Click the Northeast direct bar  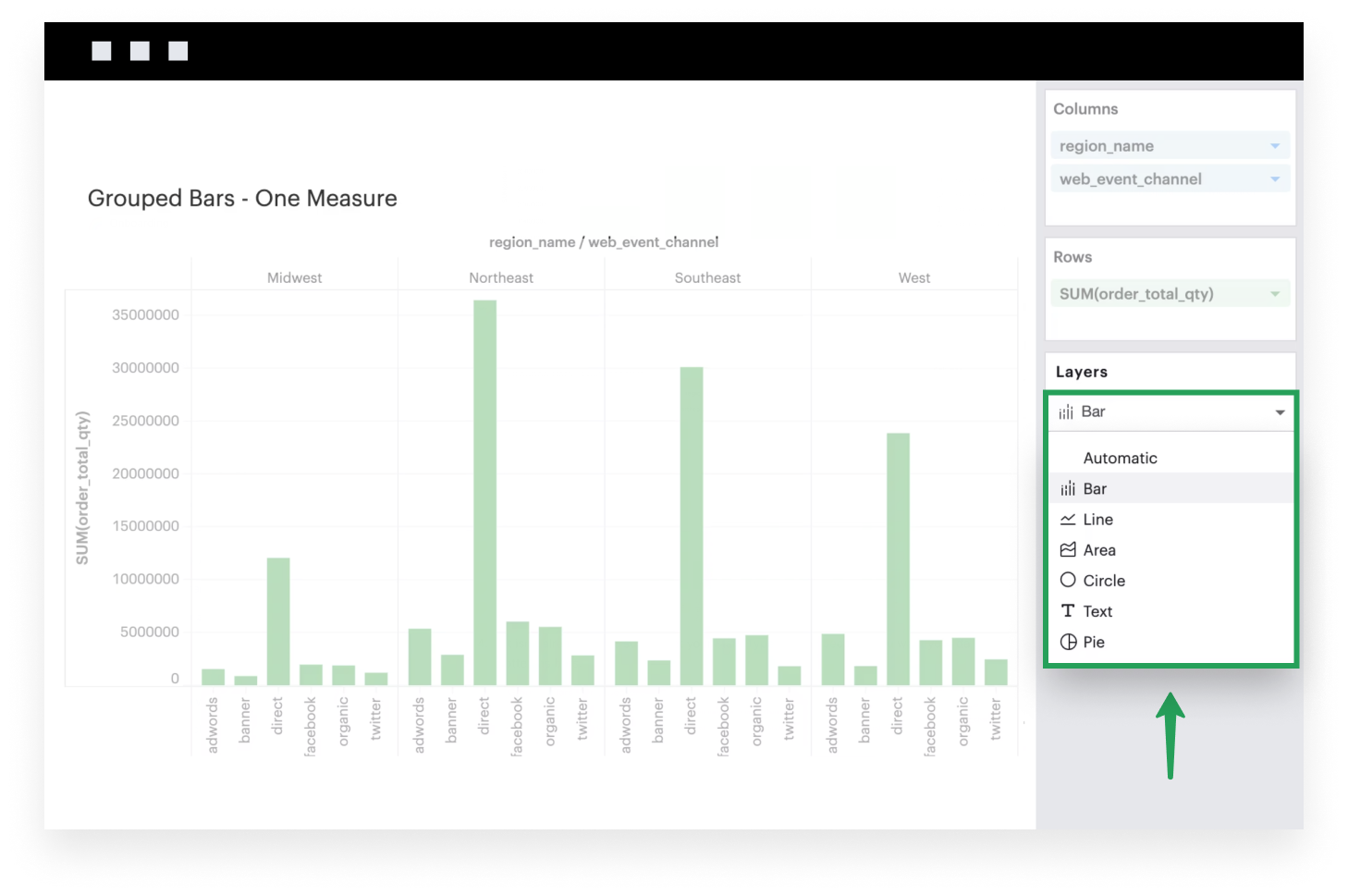click(485, 492)
